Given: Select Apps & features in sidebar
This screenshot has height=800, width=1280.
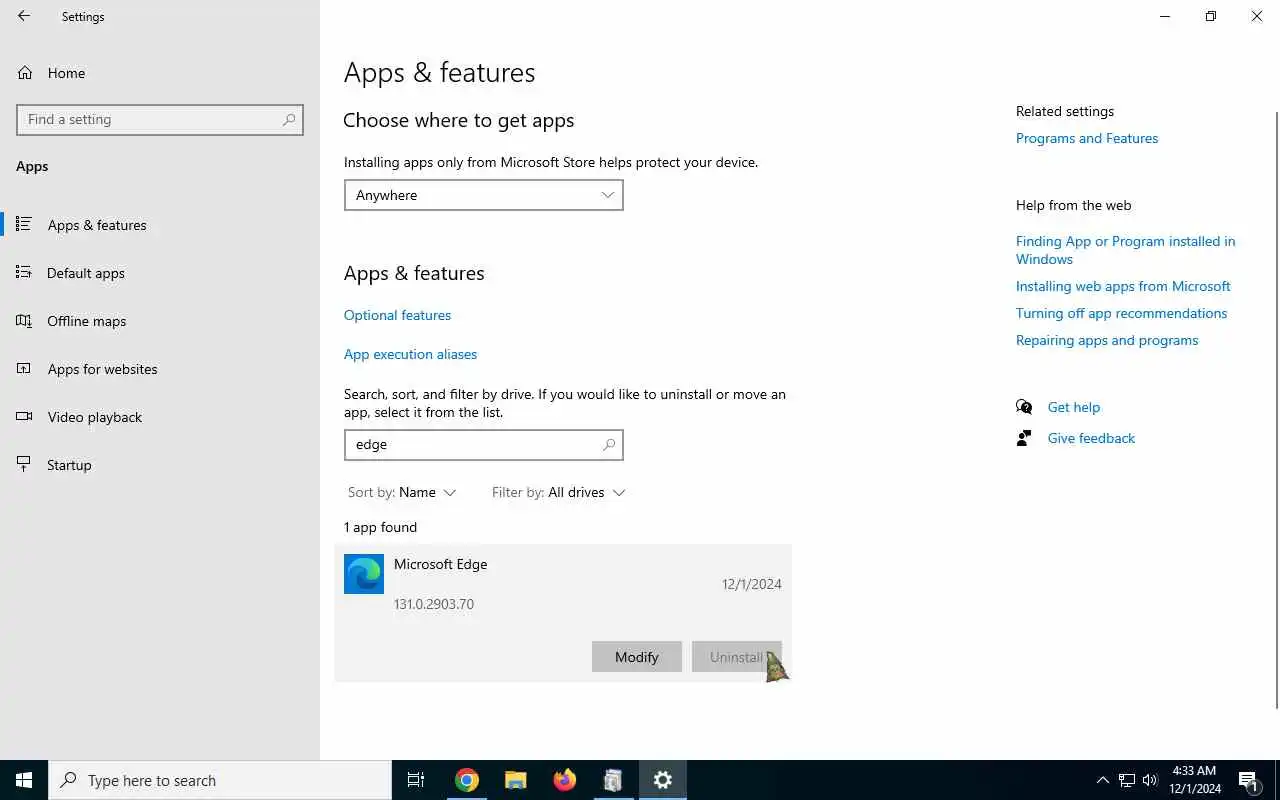Looking at the screenshot, I should coord(97,225).
